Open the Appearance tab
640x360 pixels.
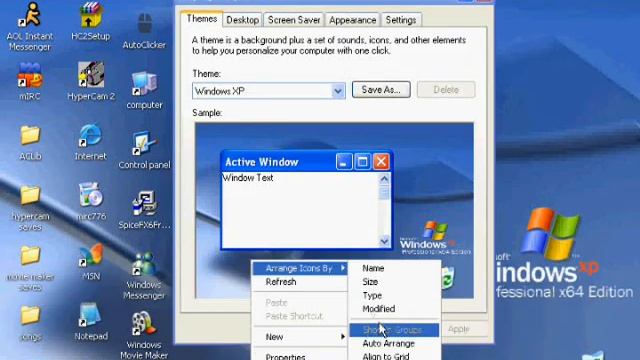click(353, 20)
